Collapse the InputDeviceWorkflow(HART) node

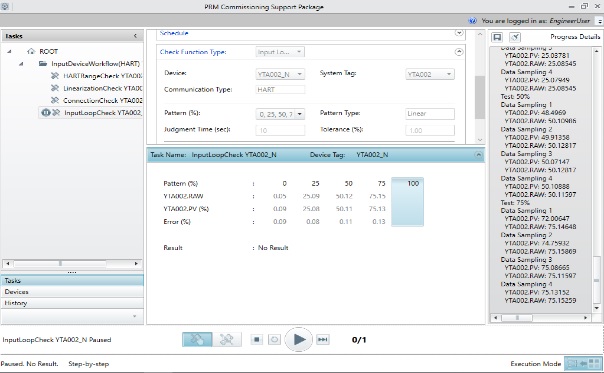tap(21, 64)
